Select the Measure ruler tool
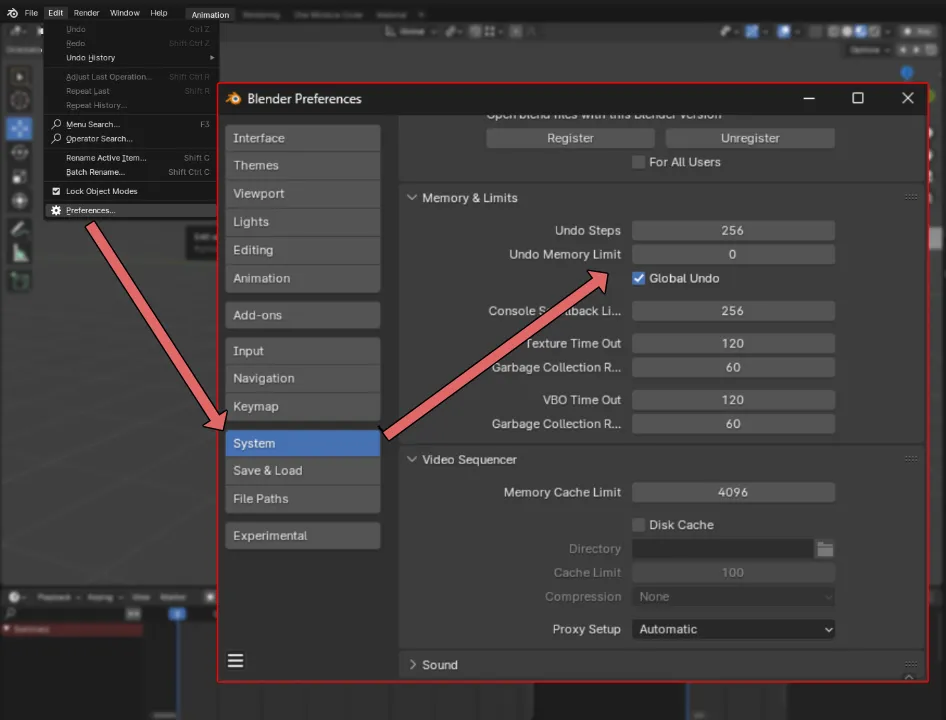The image size is (946, 720). (x=19, y=253)
